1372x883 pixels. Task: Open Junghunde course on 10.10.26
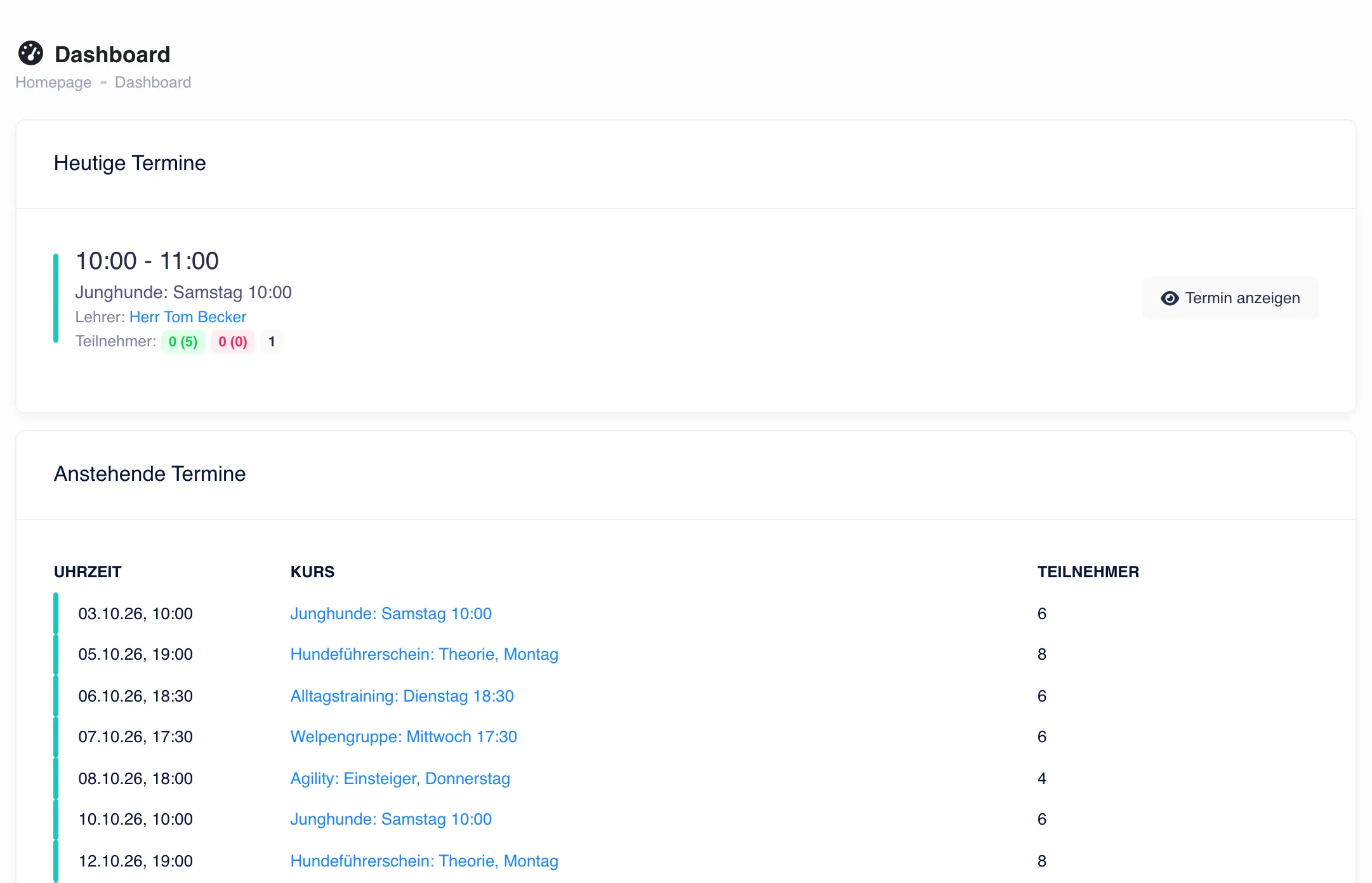click(391, 819)
